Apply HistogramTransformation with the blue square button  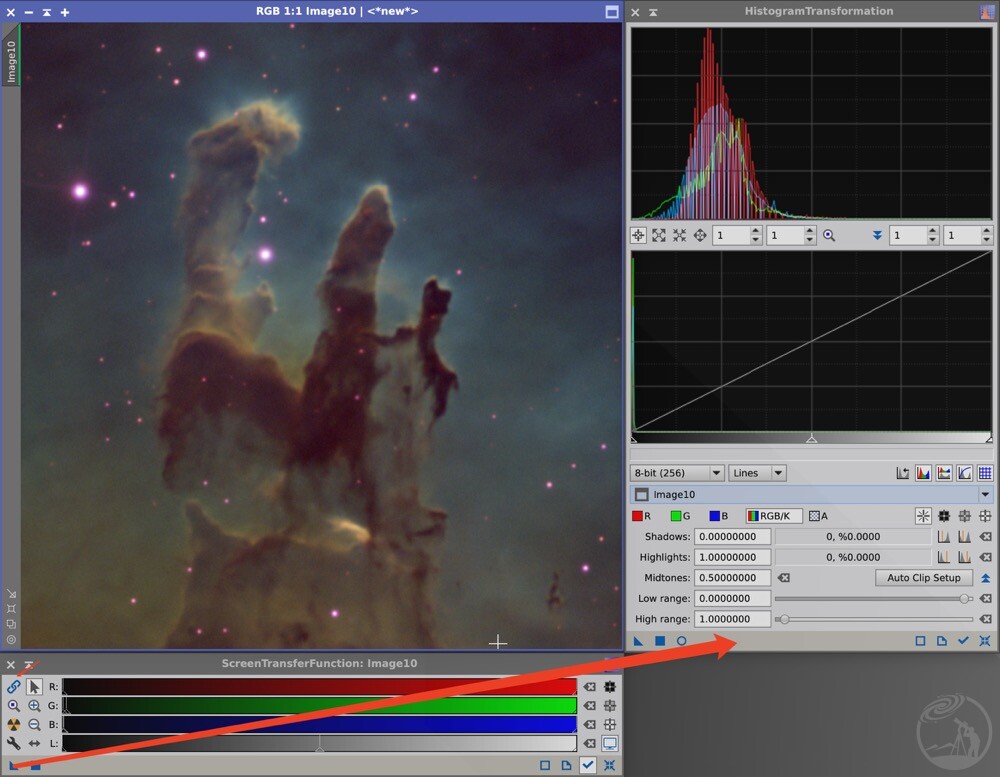coord(660,640)
